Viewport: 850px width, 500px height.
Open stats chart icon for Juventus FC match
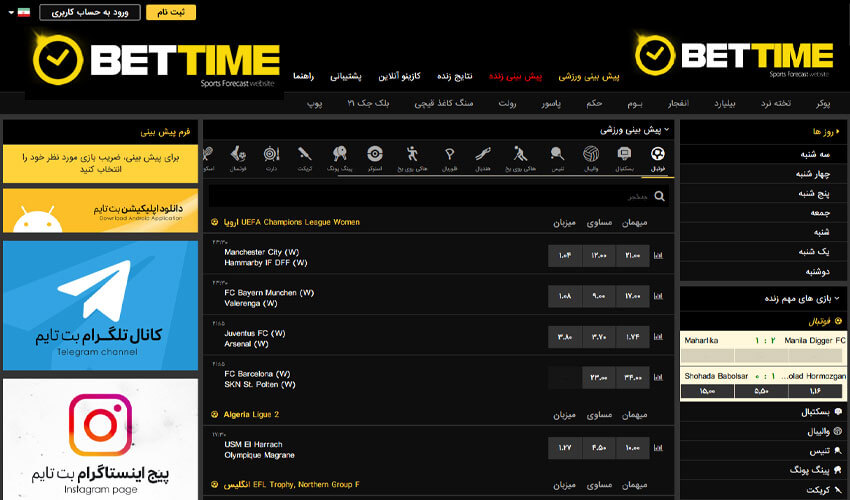coord(658,337)
